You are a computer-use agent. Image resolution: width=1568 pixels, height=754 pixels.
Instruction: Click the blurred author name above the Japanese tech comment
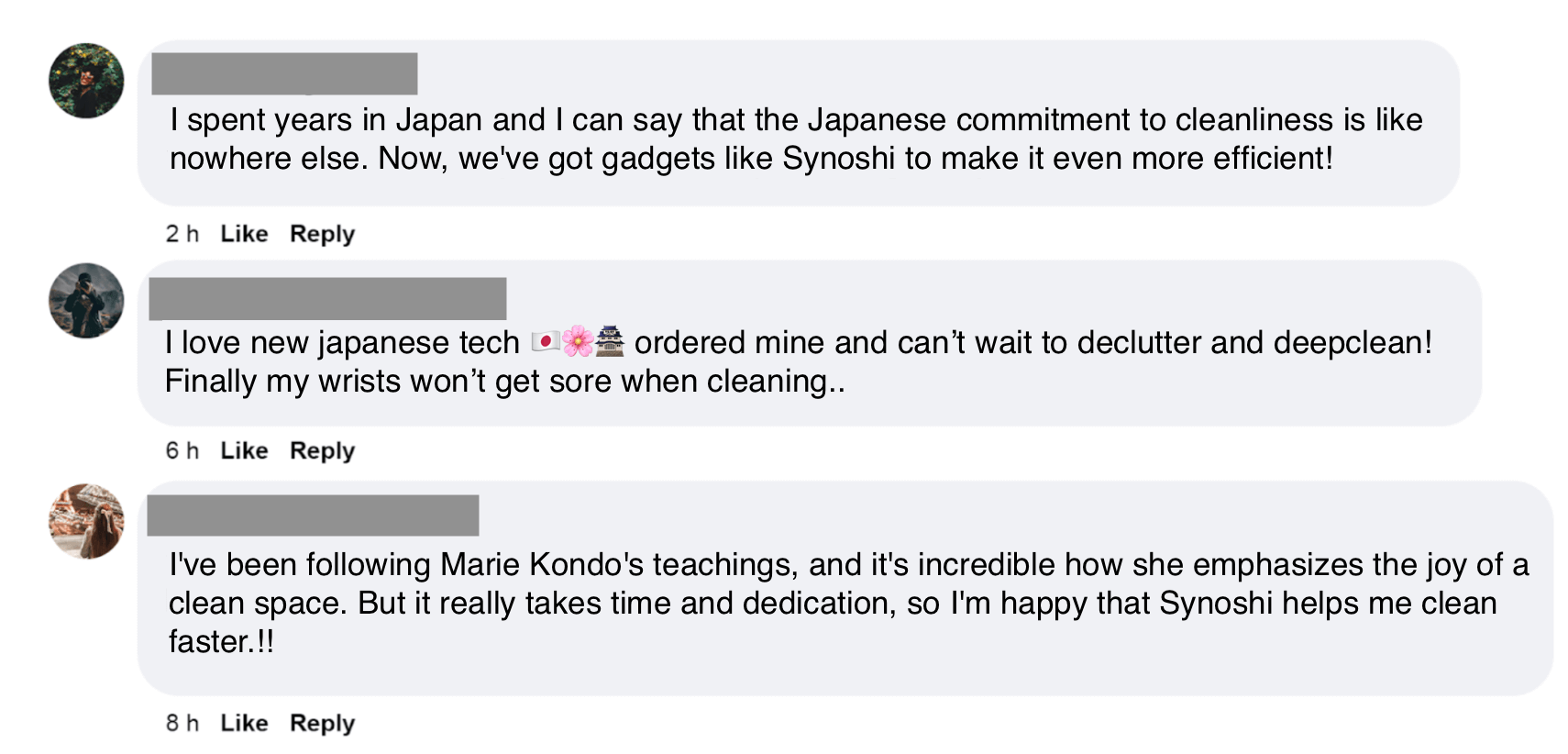pyautogui.click(x=327, y=299)
